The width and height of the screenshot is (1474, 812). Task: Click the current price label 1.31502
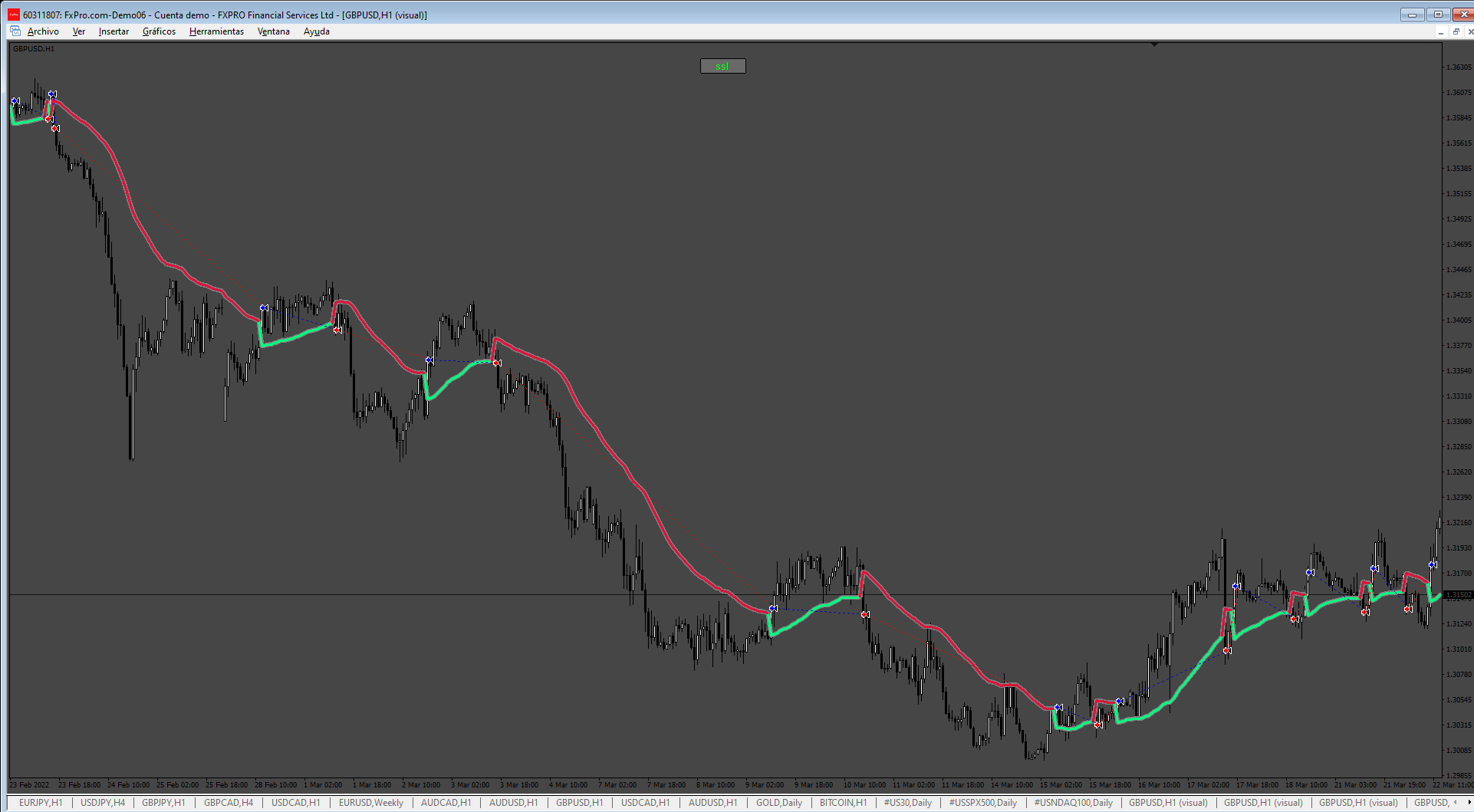tap(1459, 595)
